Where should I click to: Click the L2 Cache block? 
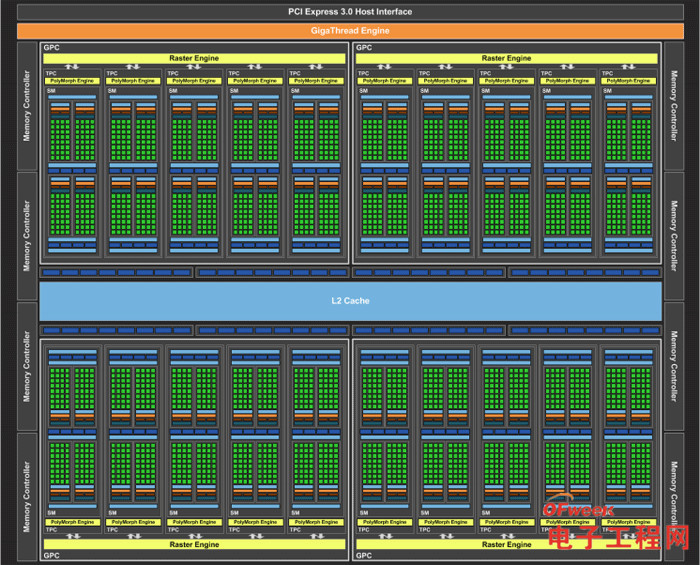(x=350, y=301)
